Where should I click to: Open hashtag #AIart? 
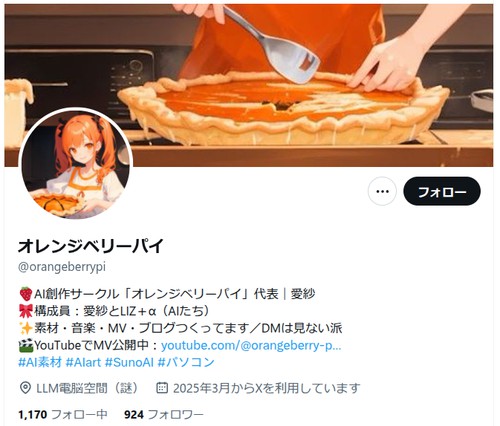pos(83,362)
